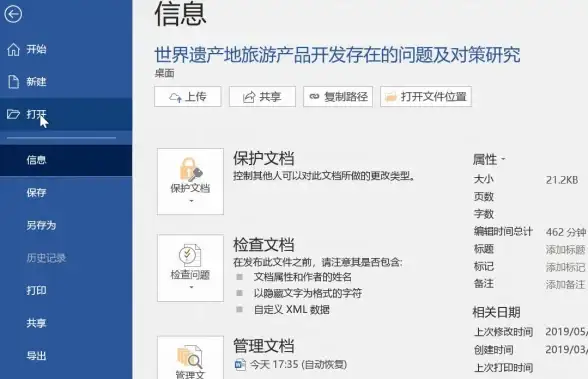
Task: Click the 上次修改时间 label
Action: [x=503, y=332]
